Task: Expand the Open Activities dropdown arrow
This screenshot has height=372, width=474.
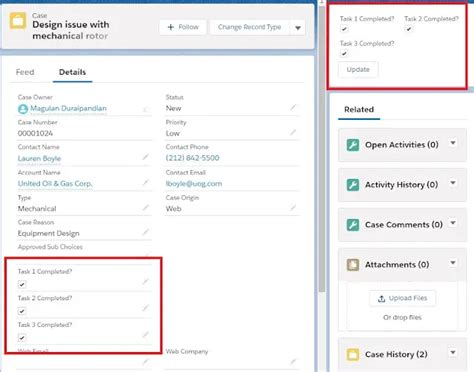Action: tap(453, 143)
